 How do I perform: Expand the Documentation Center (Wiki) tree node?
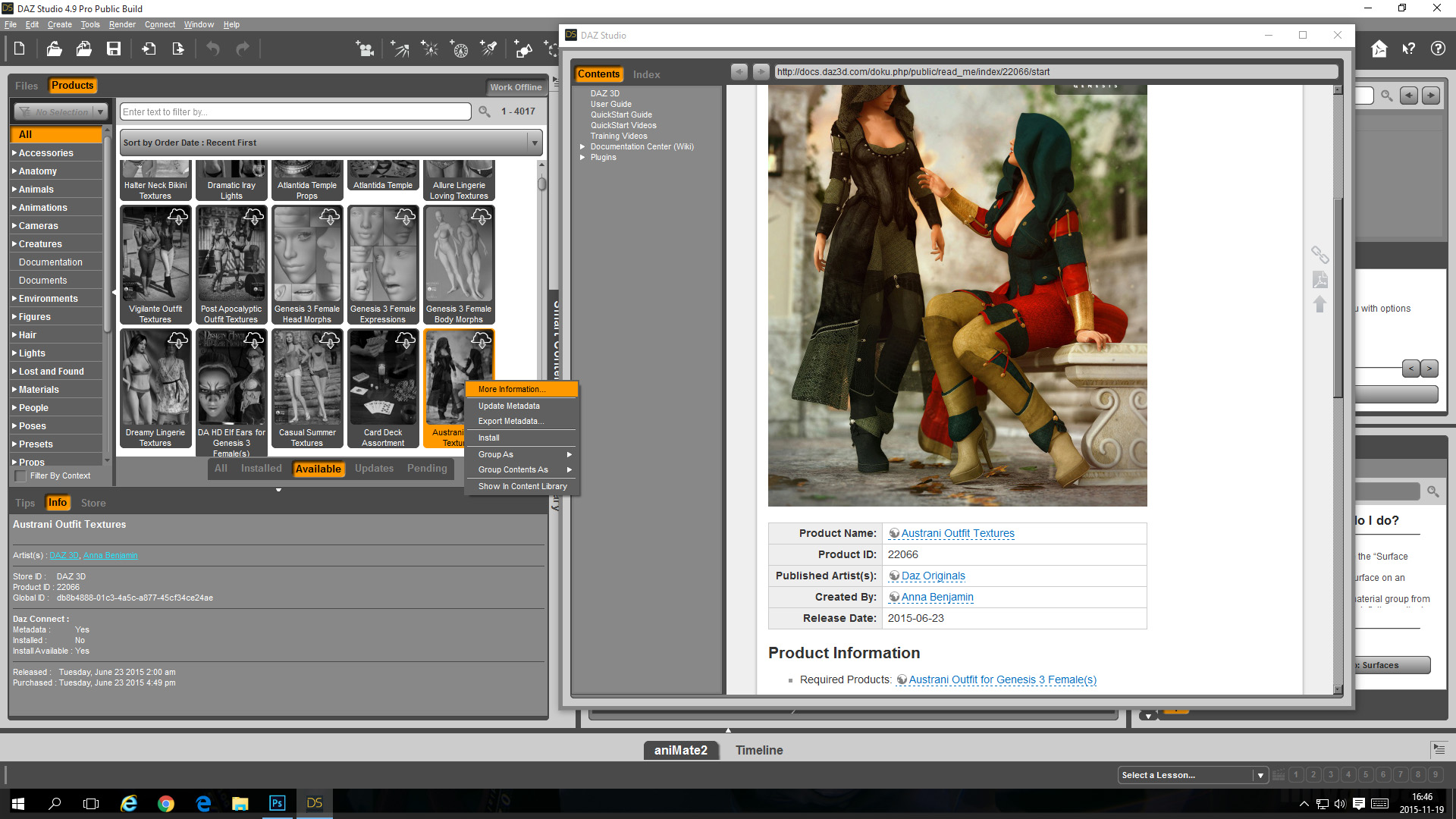coord(582,147)
